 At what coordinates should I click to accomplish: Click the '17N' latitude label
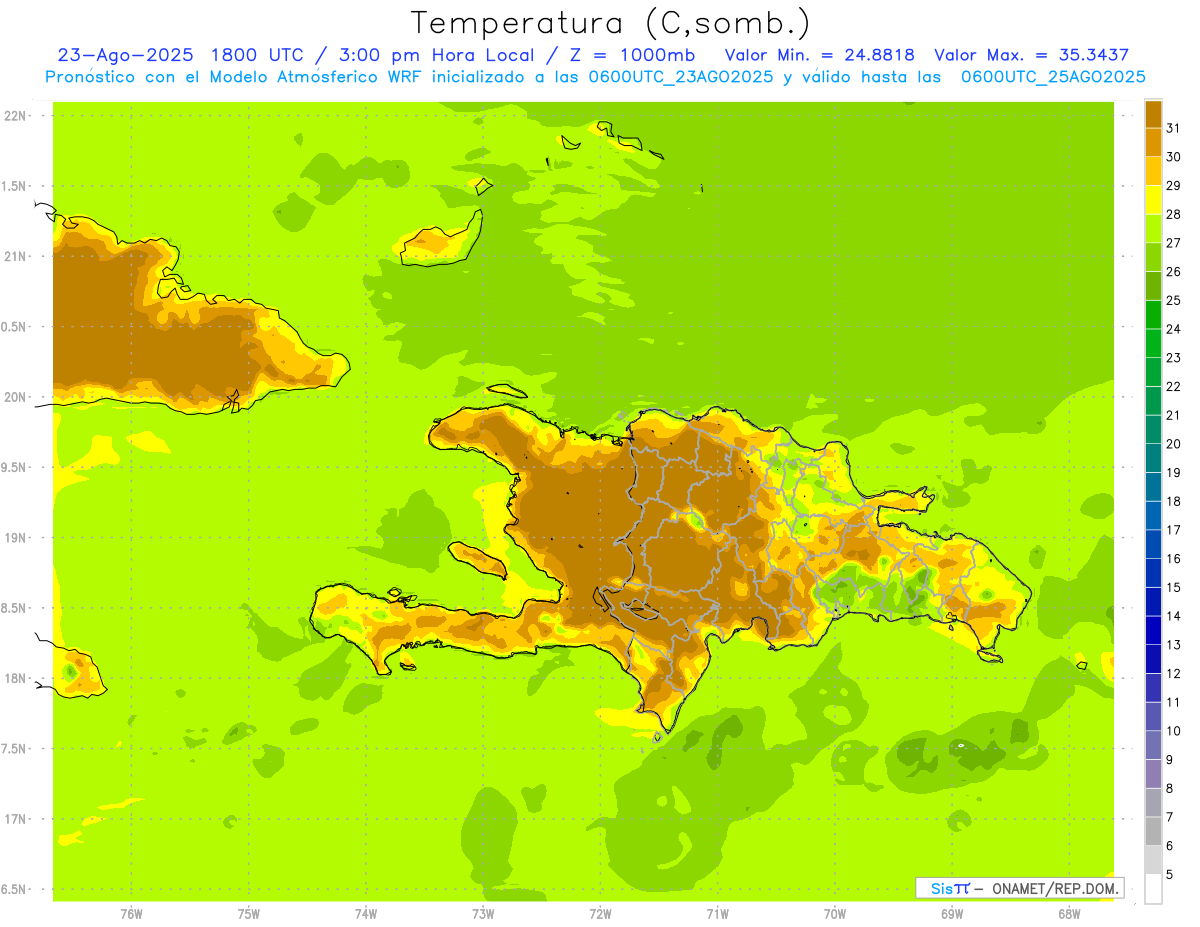[x=15, y=819]
